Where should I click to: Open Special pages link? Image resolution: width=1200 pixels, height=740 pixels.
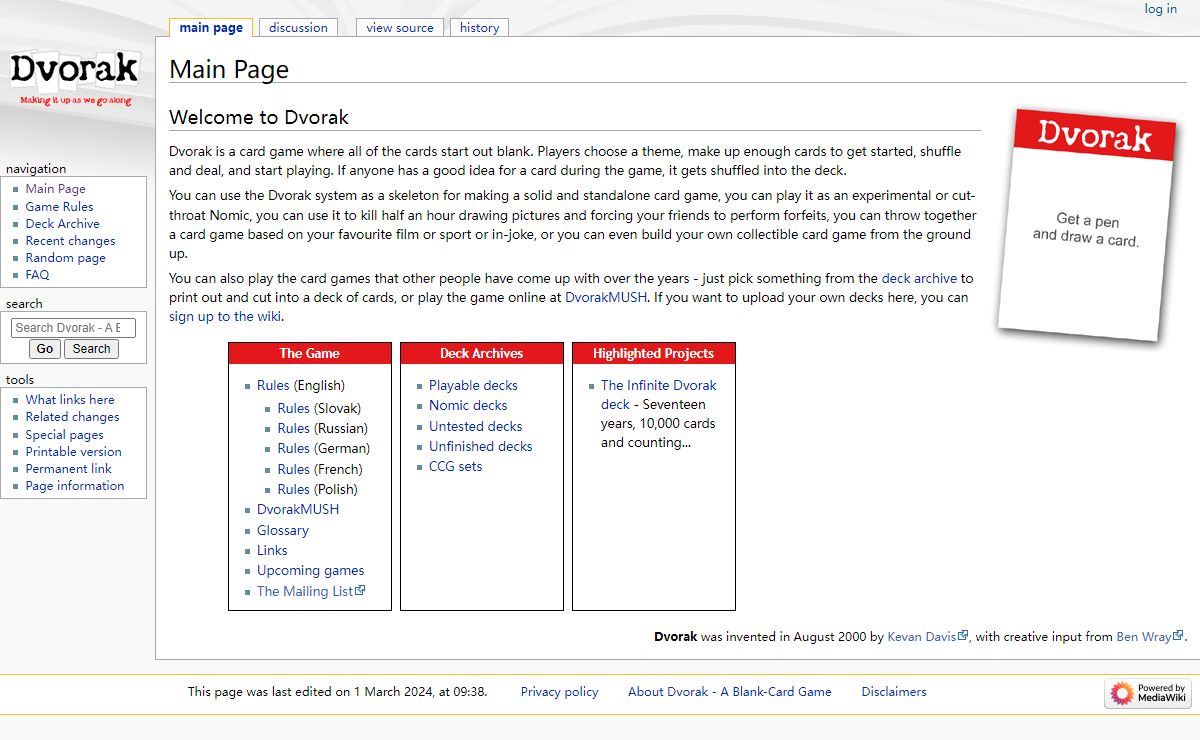[65, 435]
